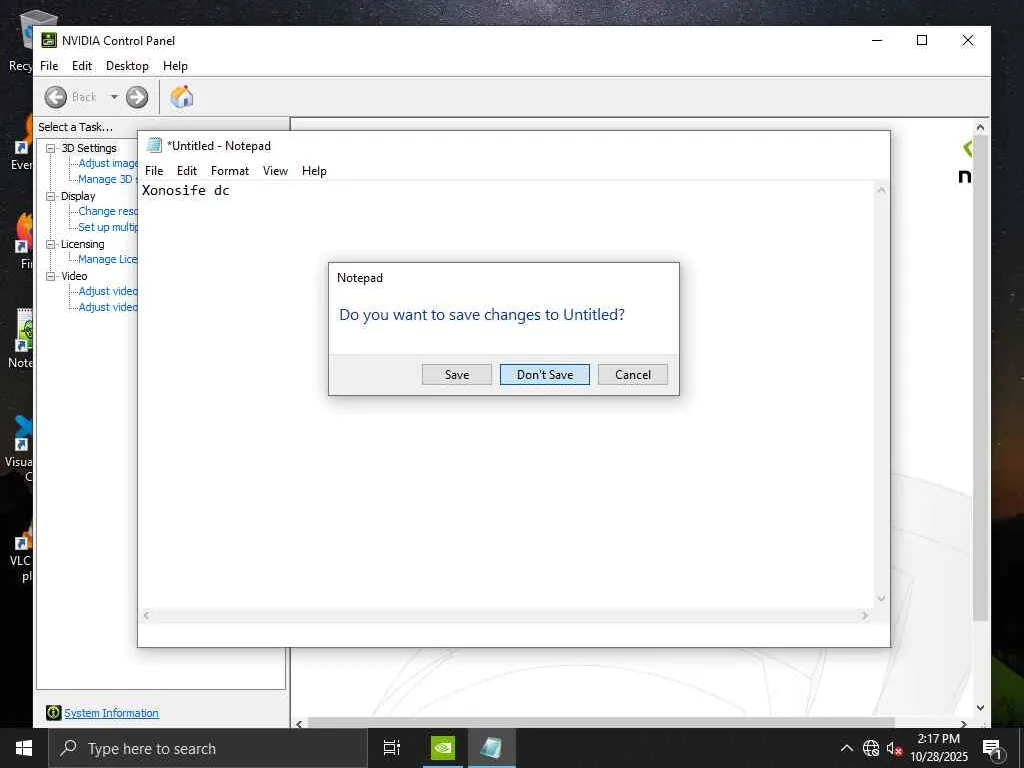The width and height of the screenshot is (1024, 768).
Task: Collapse the 3D Settings tree node
Action: point(50,148)
